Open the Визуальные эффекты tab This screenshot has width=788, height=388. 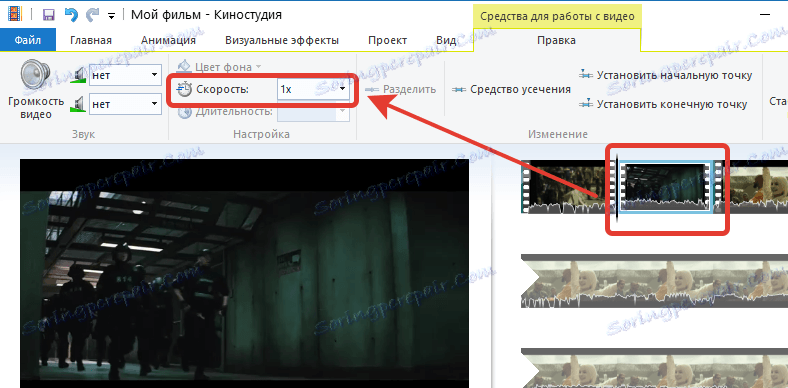282,40
